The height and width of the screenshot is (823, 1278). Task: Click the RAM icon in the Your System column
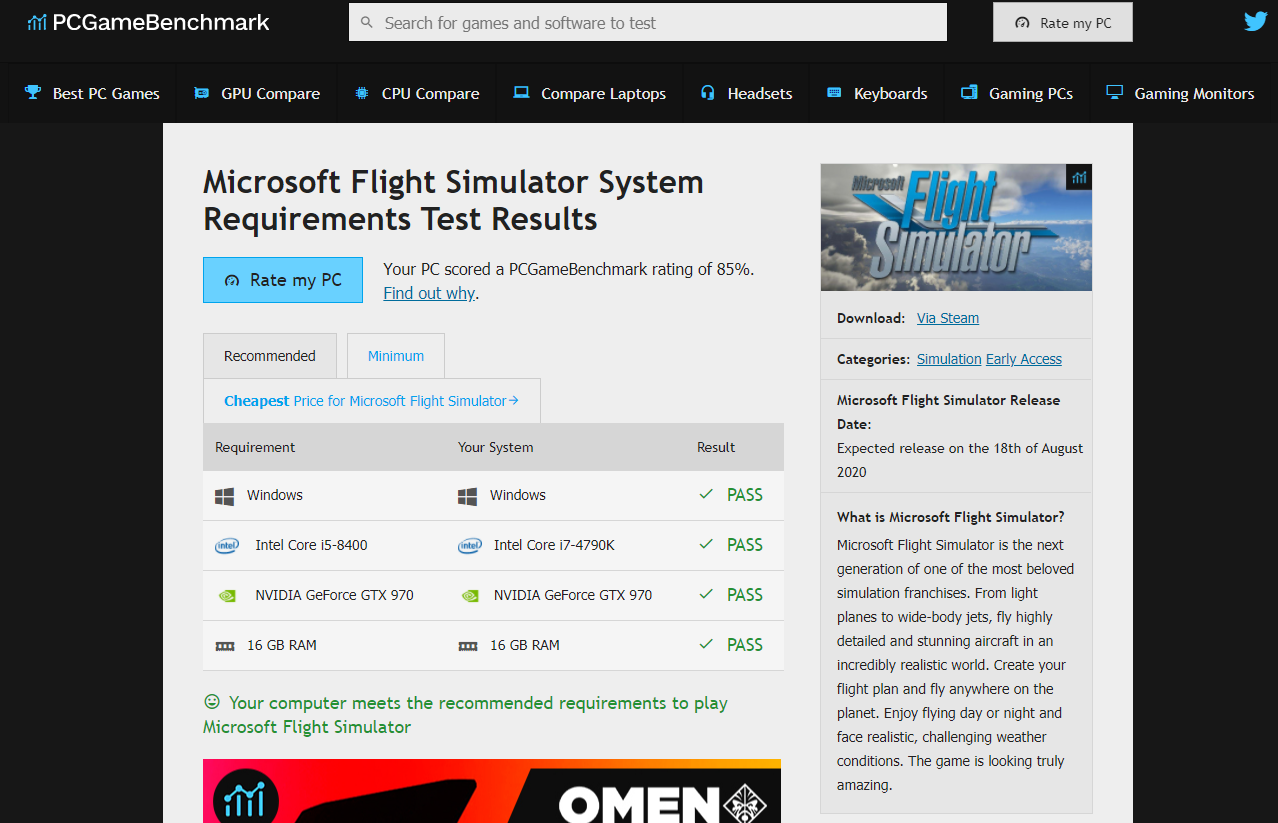click(x=468, y=646)
